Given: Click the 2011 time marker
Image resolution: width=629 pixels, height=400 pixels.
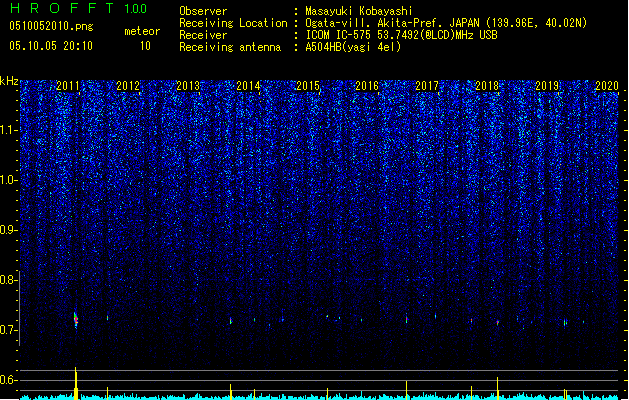Looking at the screenshot, I should pos(68,85).
